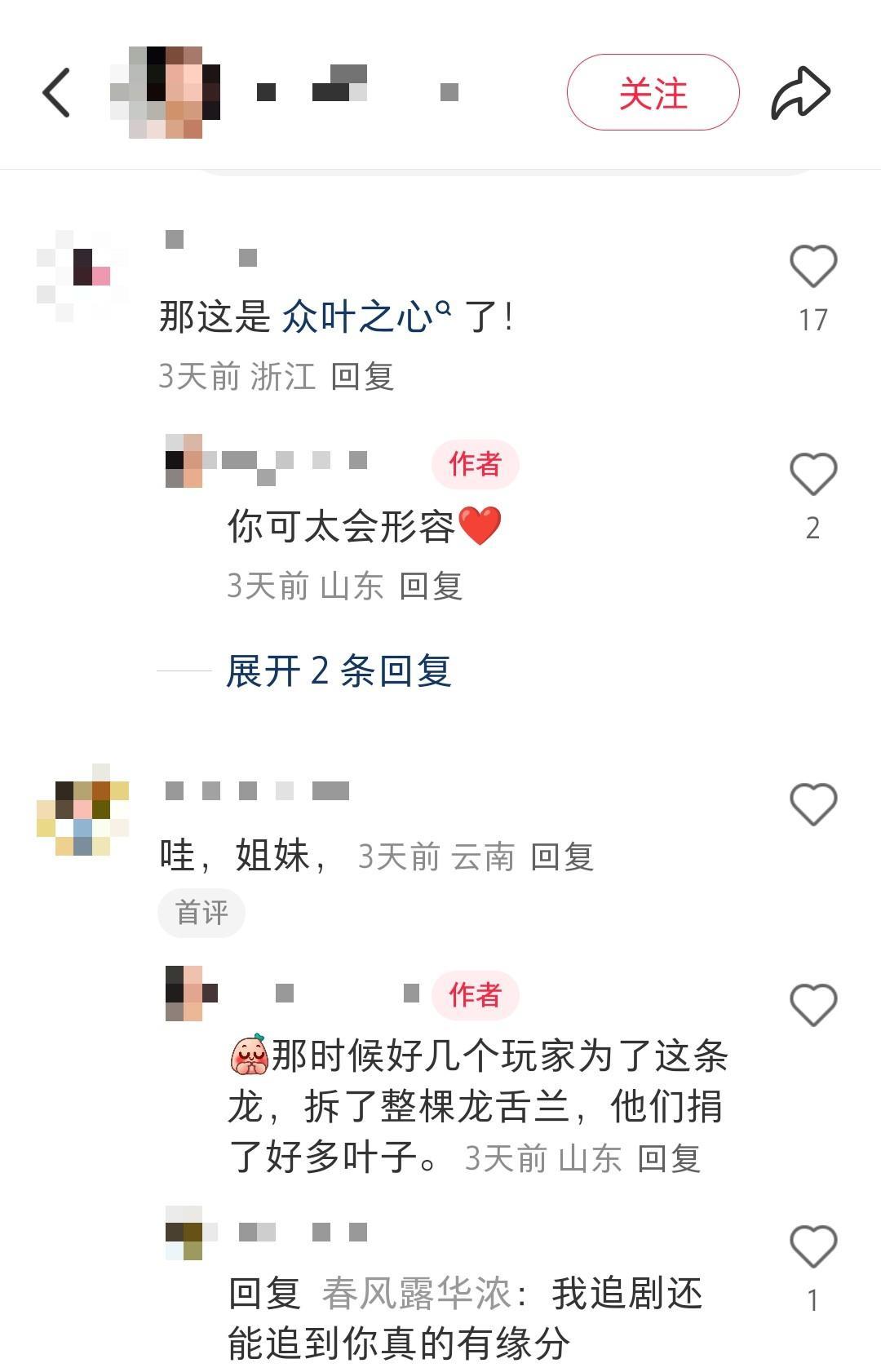This screenshot has width=881, height=1372.
Task: Tap the share arrow icon
Action: pyautogui.click(x=800, y=92)
